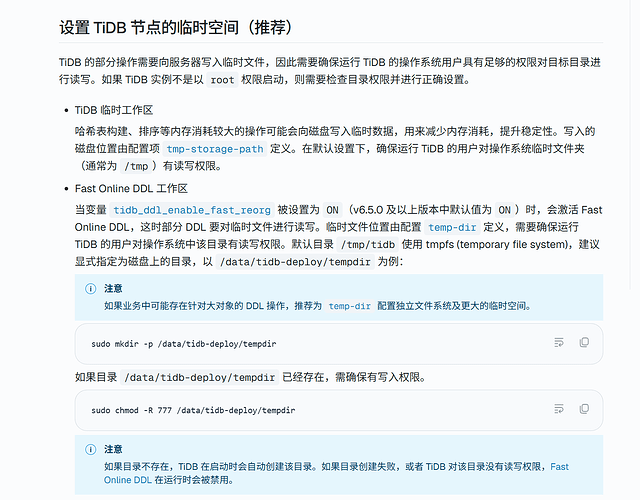Click the first ON code after 被设置为
640x500 pixels.
click(x=332, y=210)
